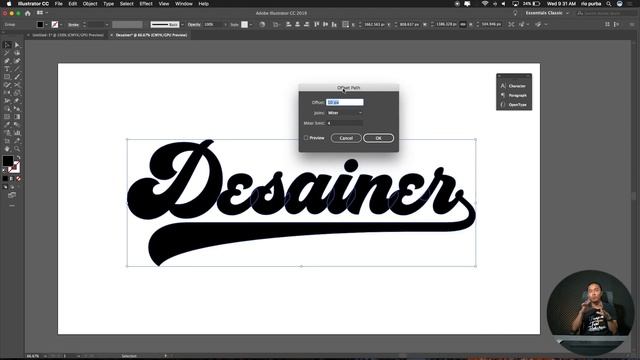Screen dimensions: 640x360
Task: Toggle Constrain Width and Height link
Action: point(463,24)
